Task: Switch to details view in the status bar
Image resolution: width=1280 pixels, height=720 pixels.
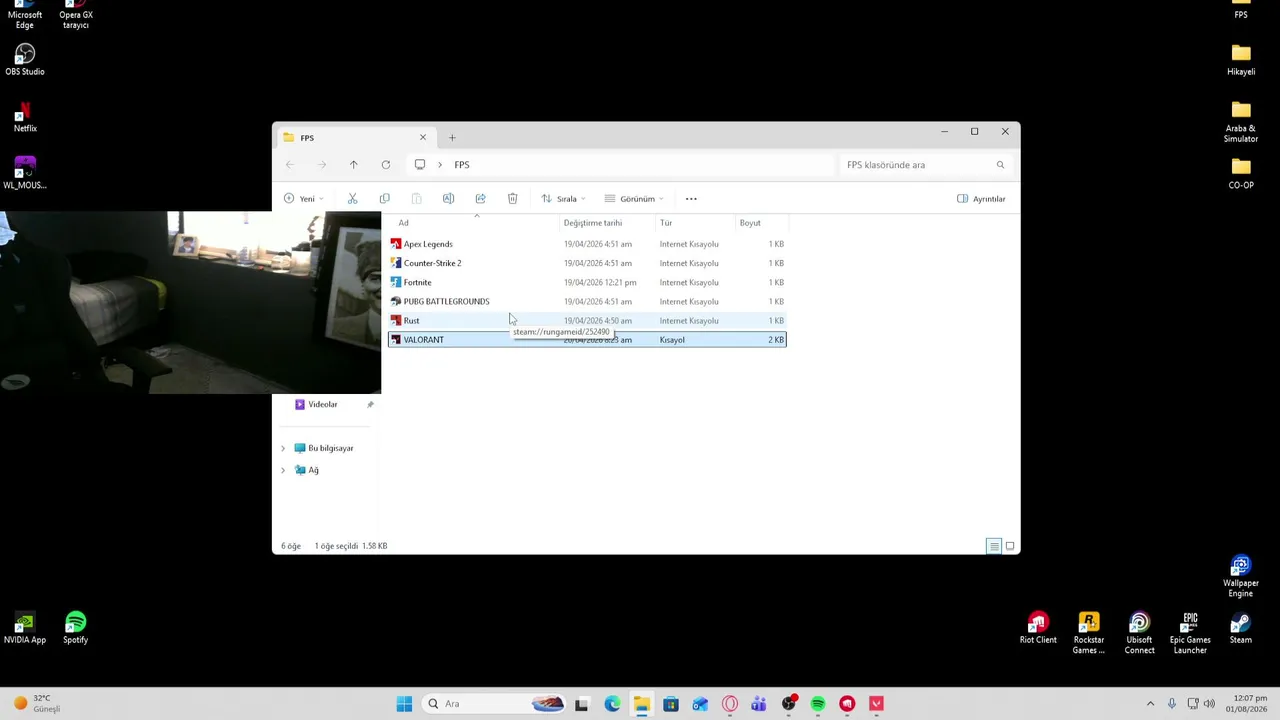Action: click(993, 546)
